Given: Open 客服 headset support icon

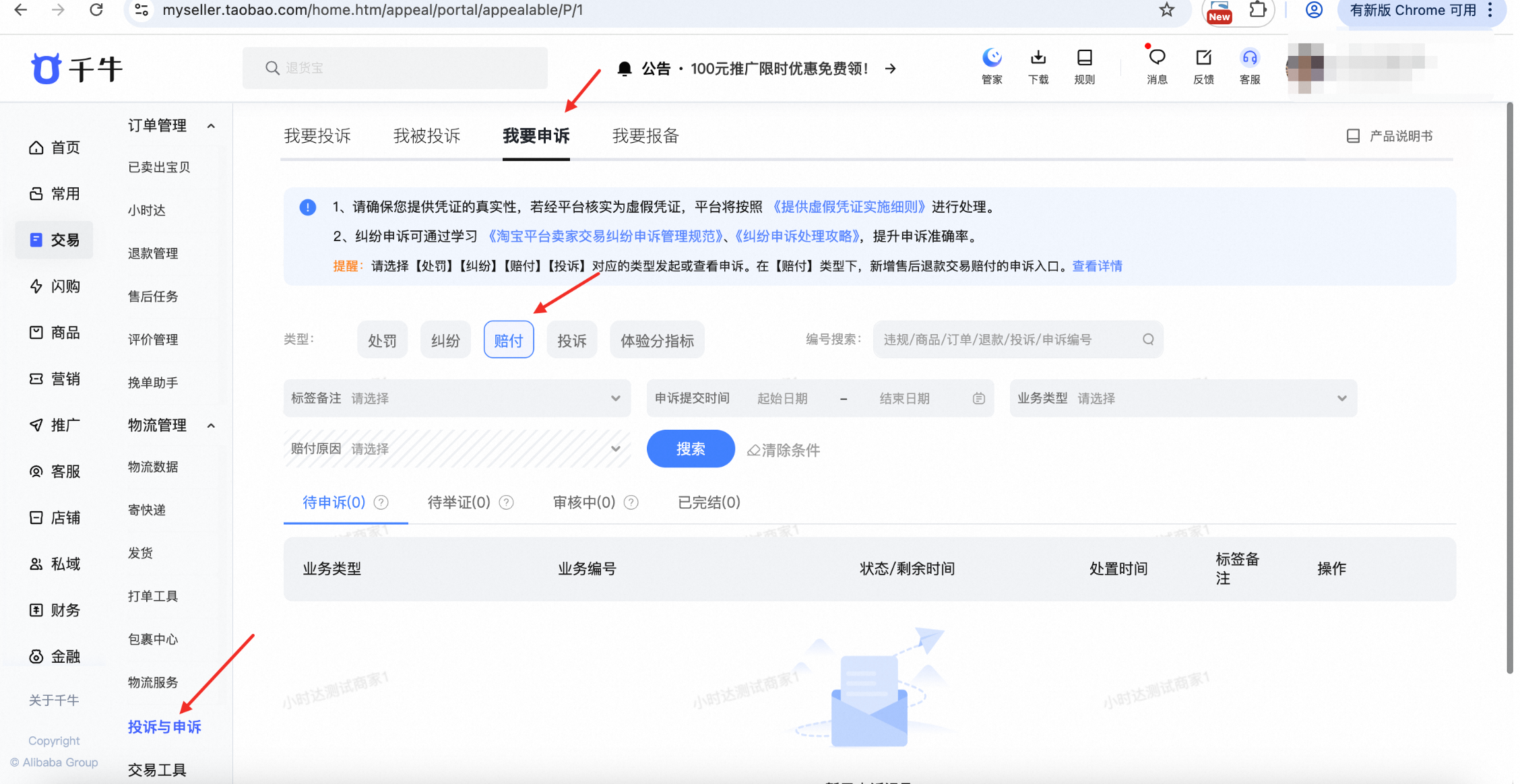Looking at the screenshot, I should (1250, 66).
